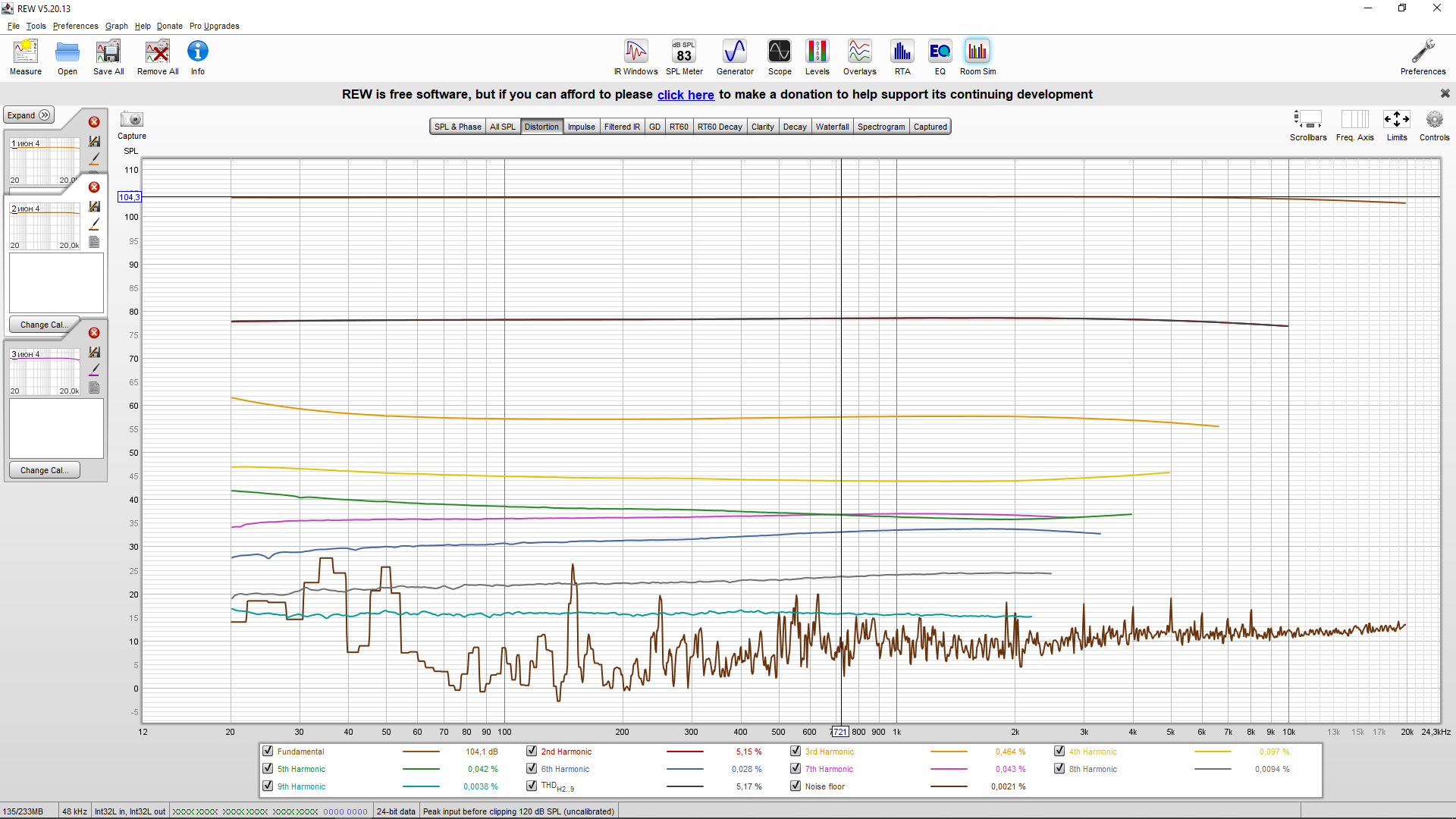This screenshot has width=1456, height=819.
Task: Click the Measure toolbar icon
Action: coord(26,57)
